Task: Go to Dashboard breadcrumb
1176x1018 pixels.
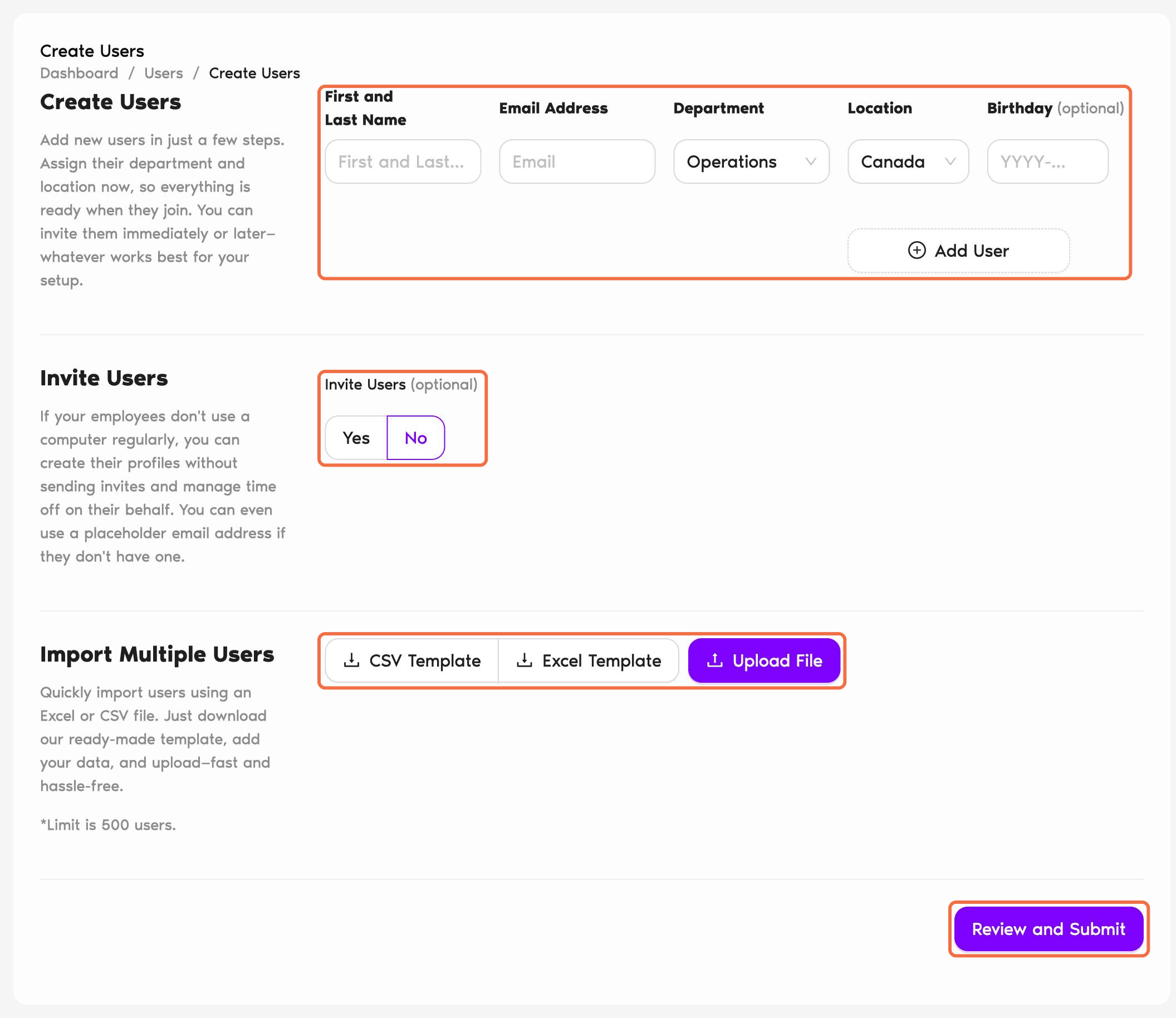Action: point(79,74)
